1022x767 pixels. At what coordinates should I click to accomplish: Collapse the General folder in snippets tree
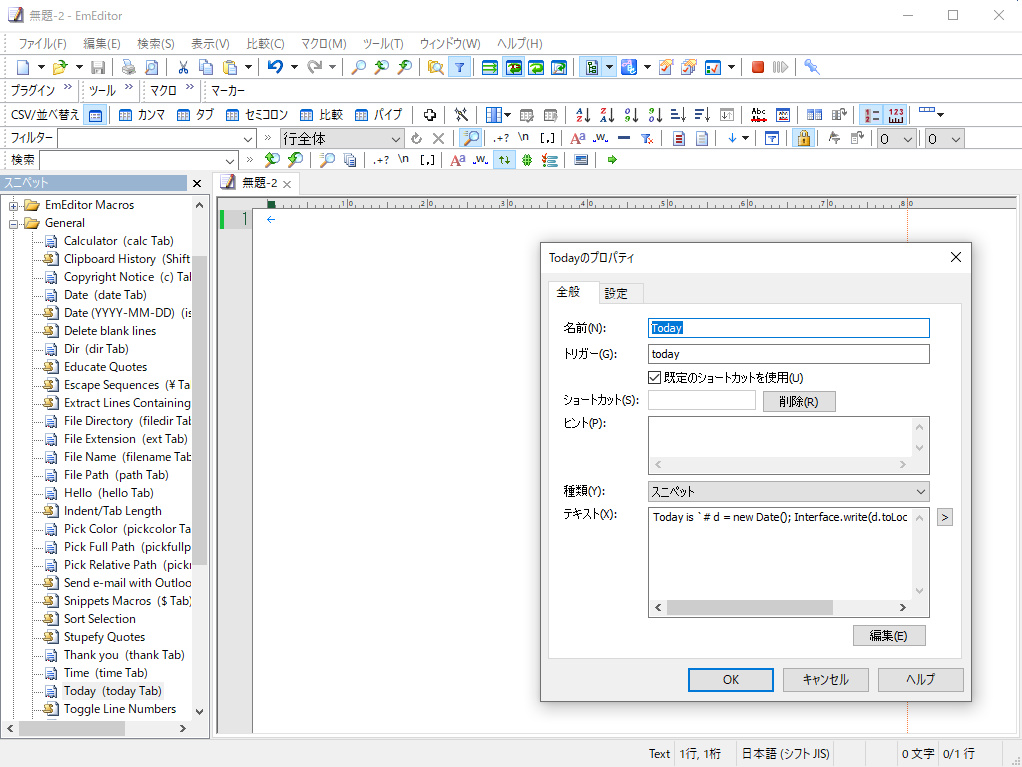click(15, 223)
